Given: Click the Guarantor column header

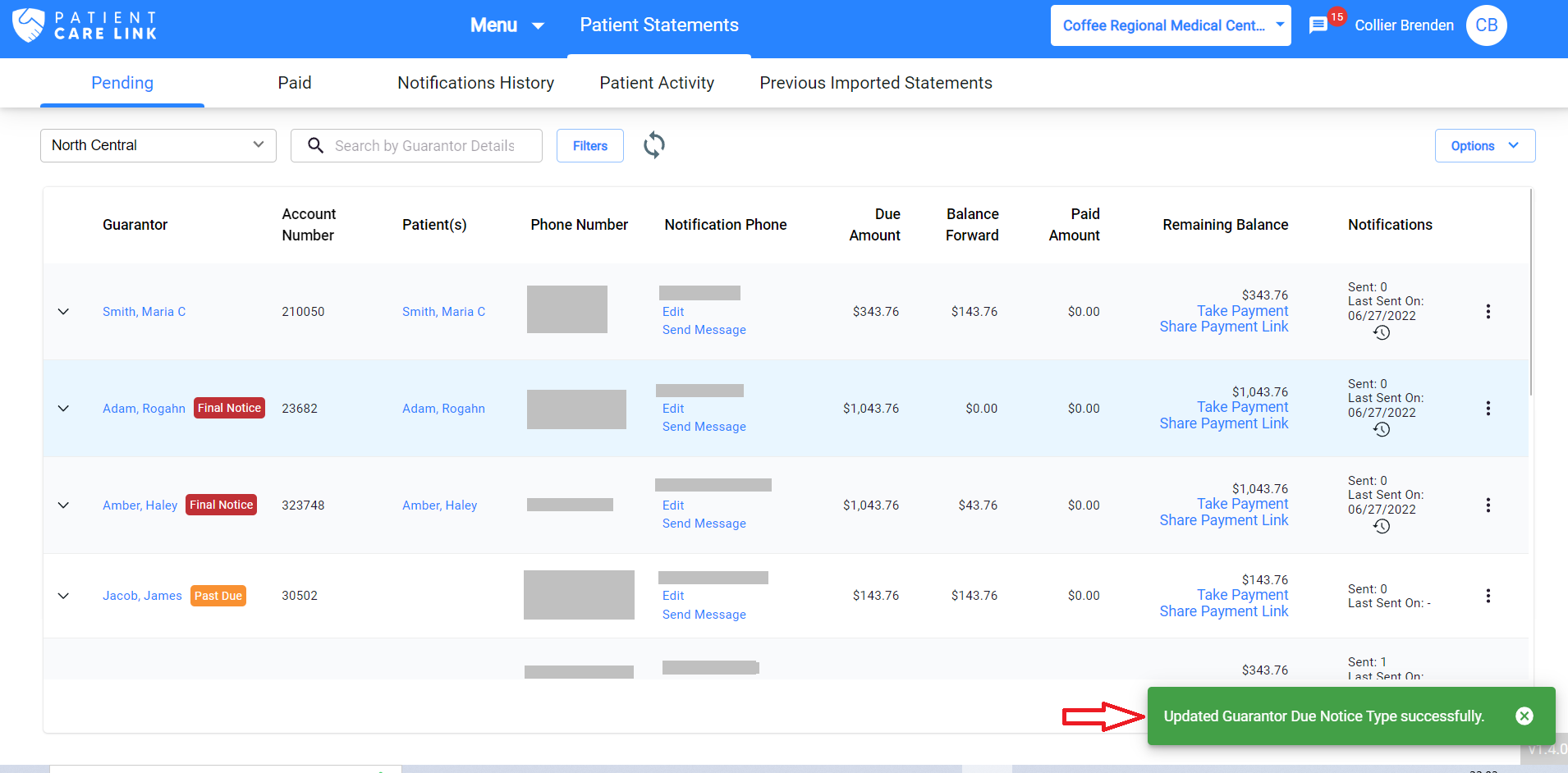Looking at the screenshot, I should click(135, 225).
